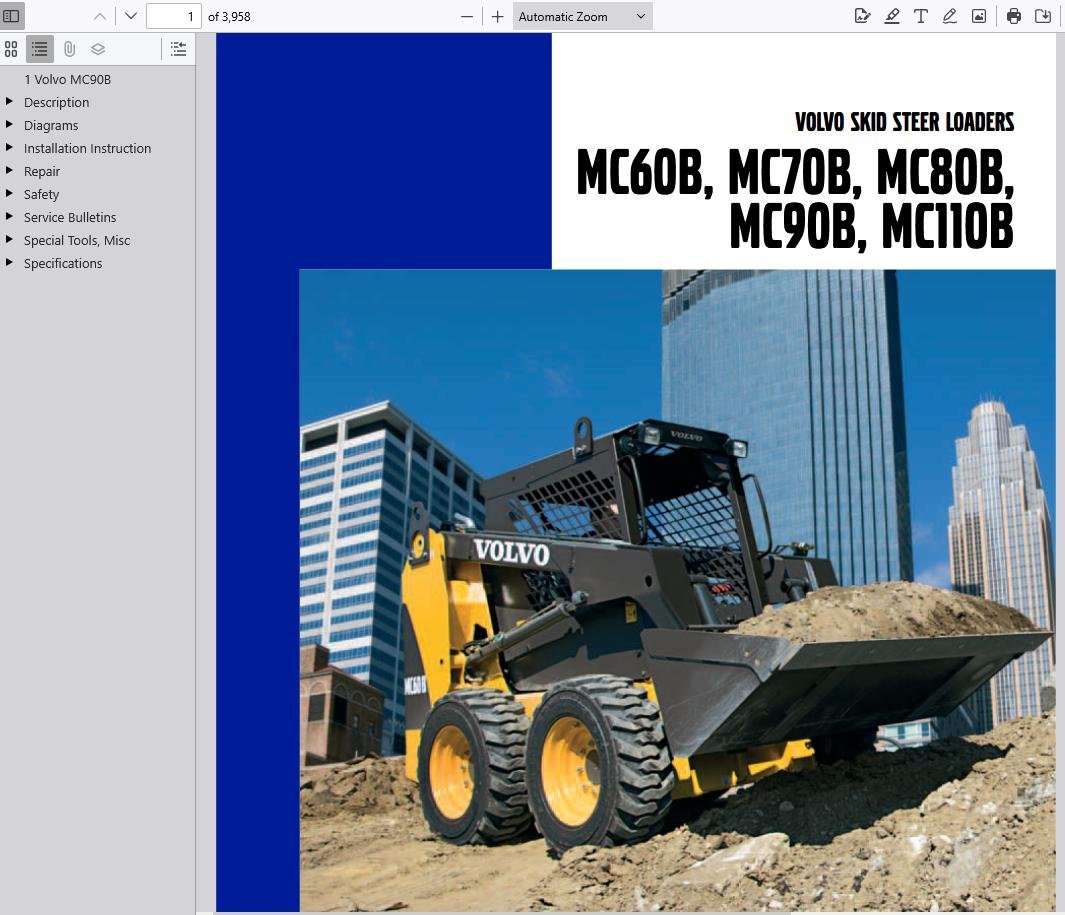
Task: Select the Text annotation tool
Action: coord(920,16)
